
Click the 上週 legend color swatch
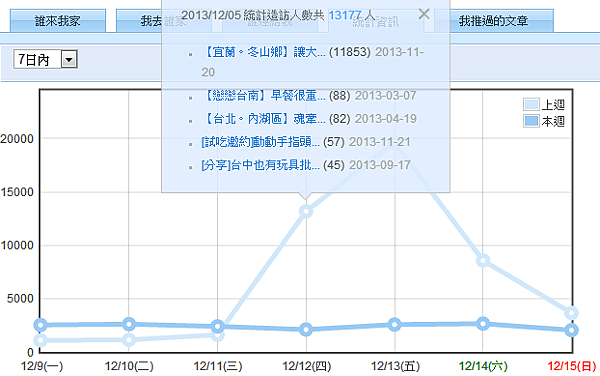pyautogui.click(x=531, y=104)
